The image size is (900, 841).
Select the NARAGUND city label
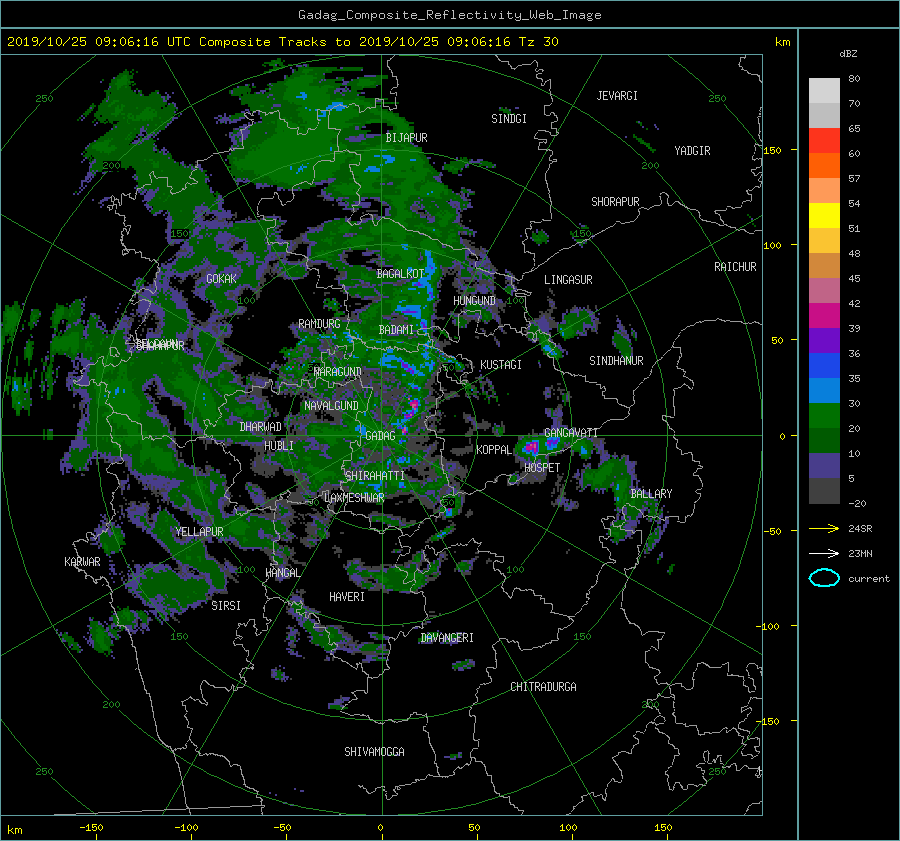338,372
